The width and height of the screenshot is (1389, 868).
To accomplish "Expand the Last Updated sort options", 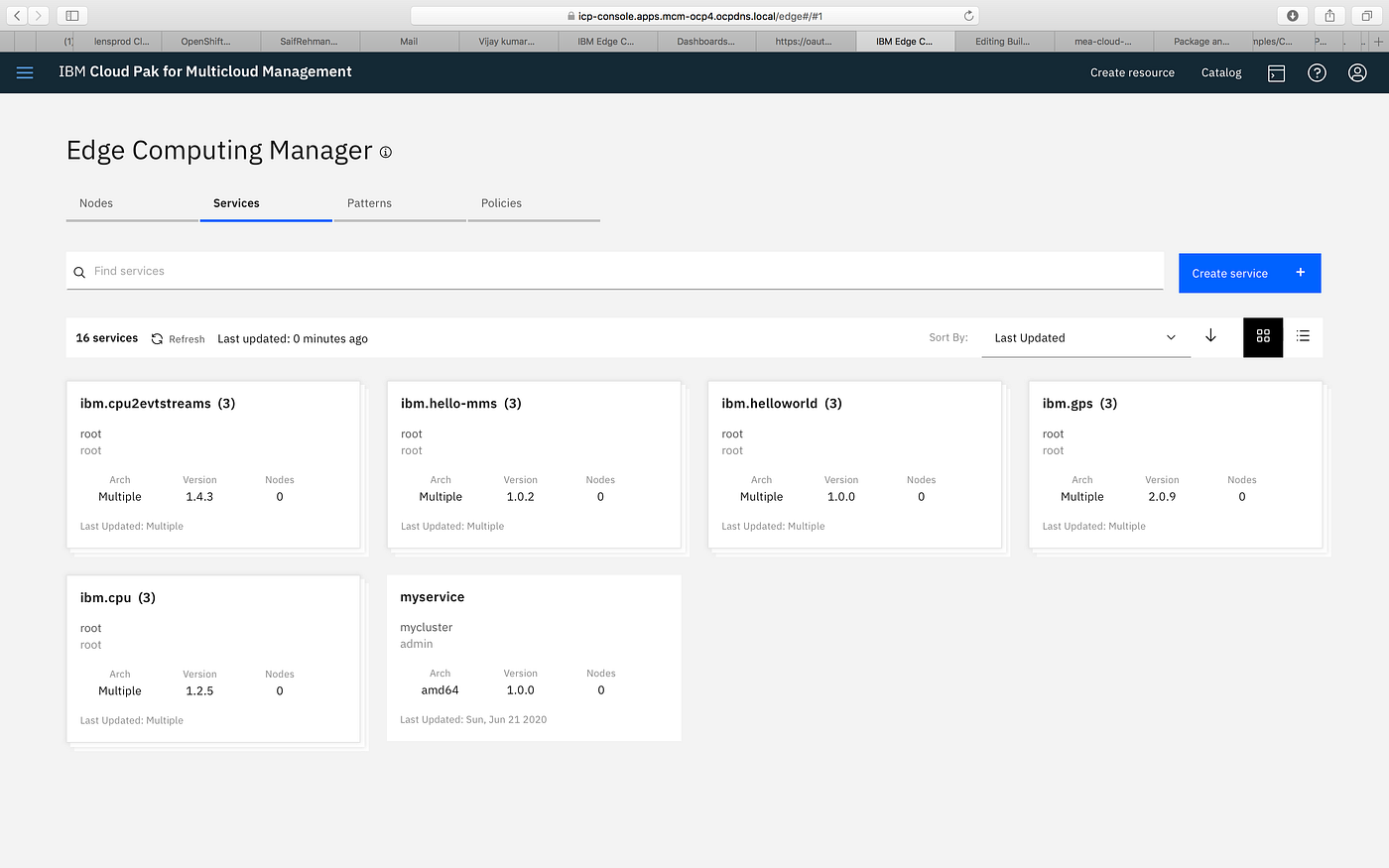I will tap(1171, 337).
